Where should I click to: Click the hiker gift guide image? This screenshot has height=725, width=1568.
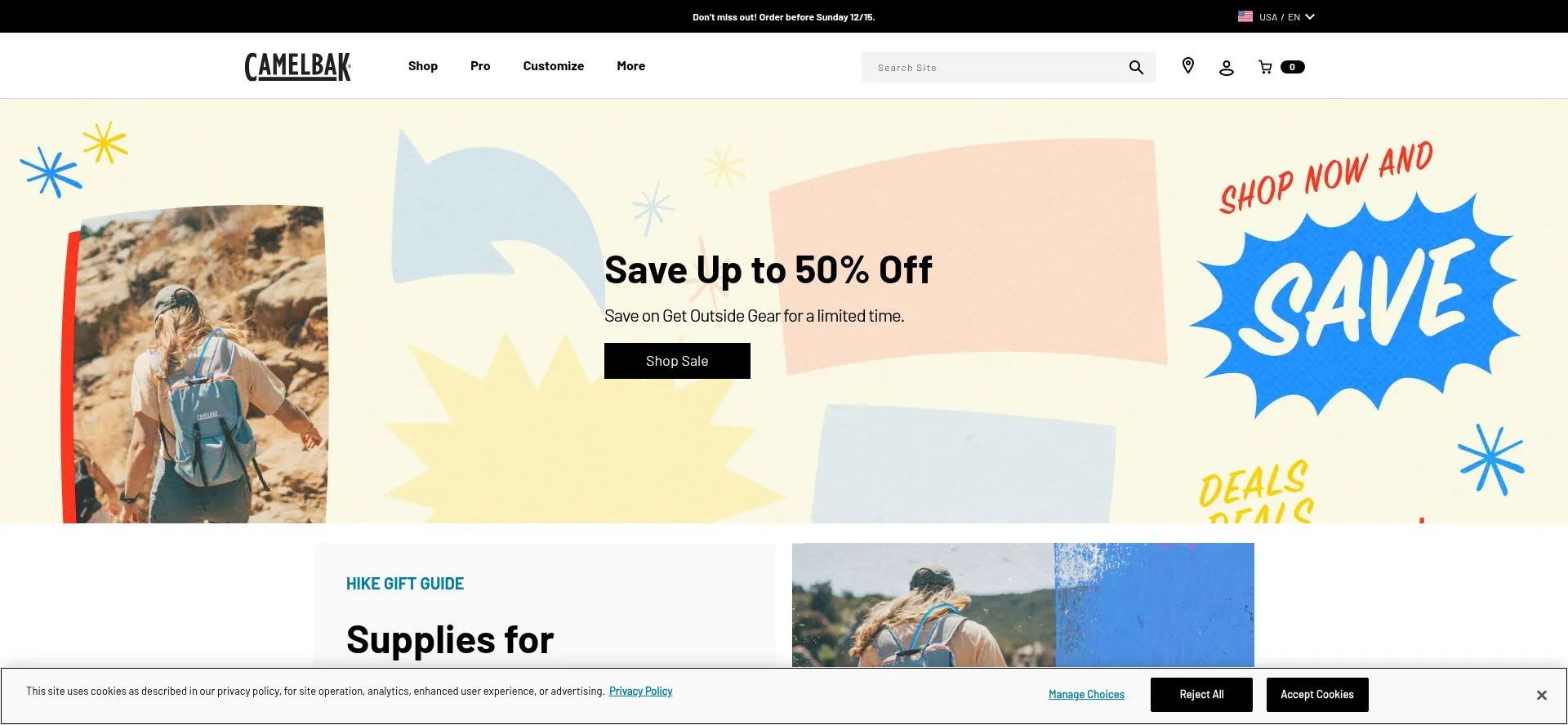click(1023, 605)
